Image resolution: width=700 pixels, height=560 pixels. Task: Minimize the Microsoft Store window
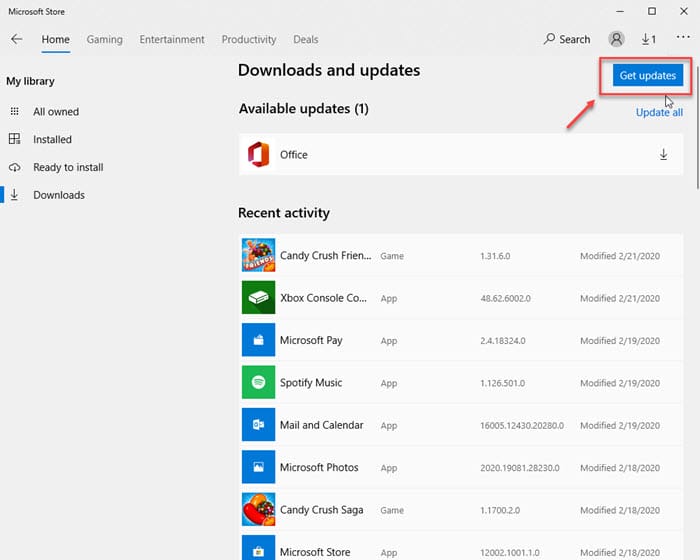(x=620, y=11)
